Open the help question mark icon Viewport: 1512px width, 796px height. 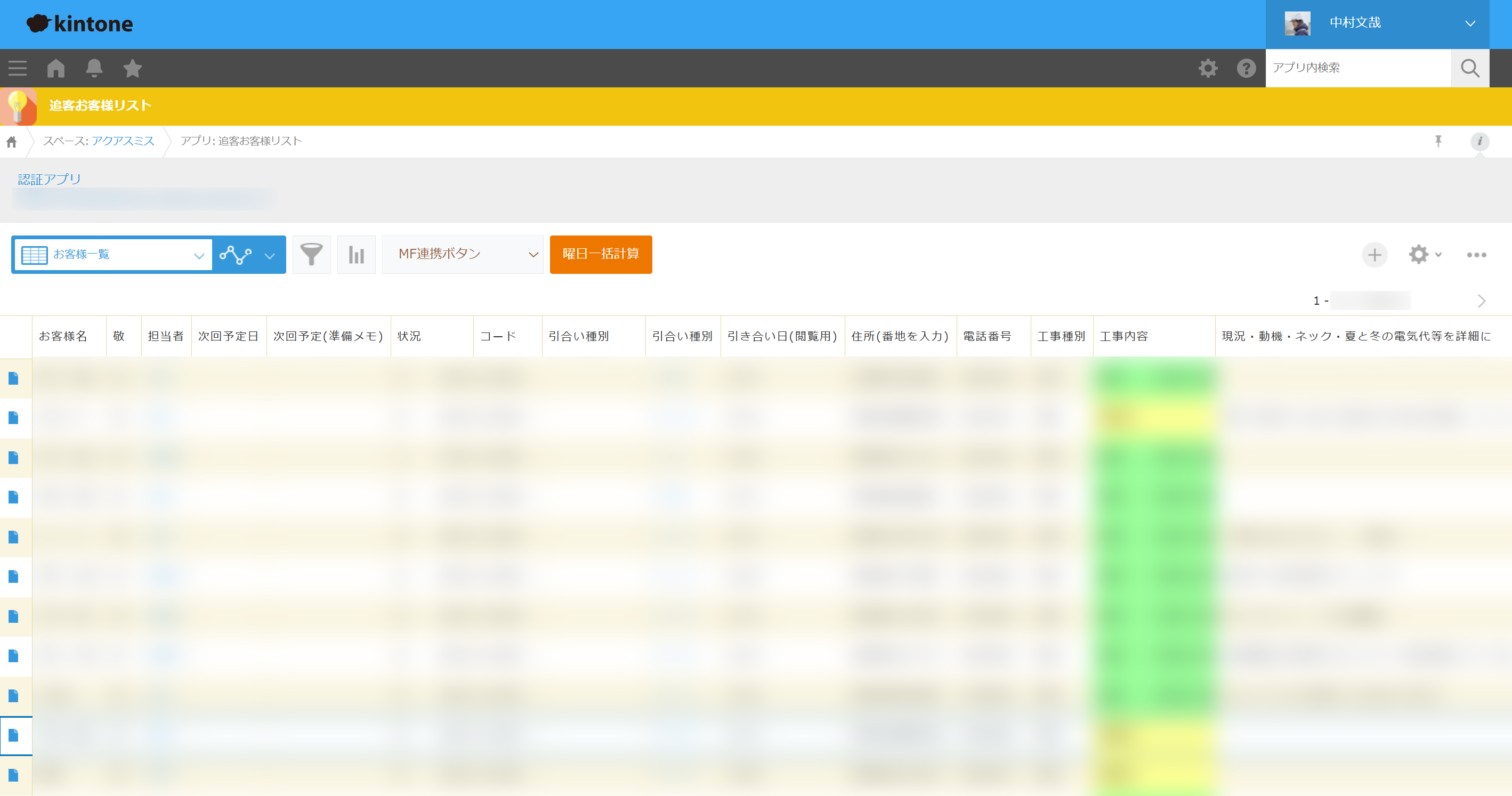[x=1246, y=68]
